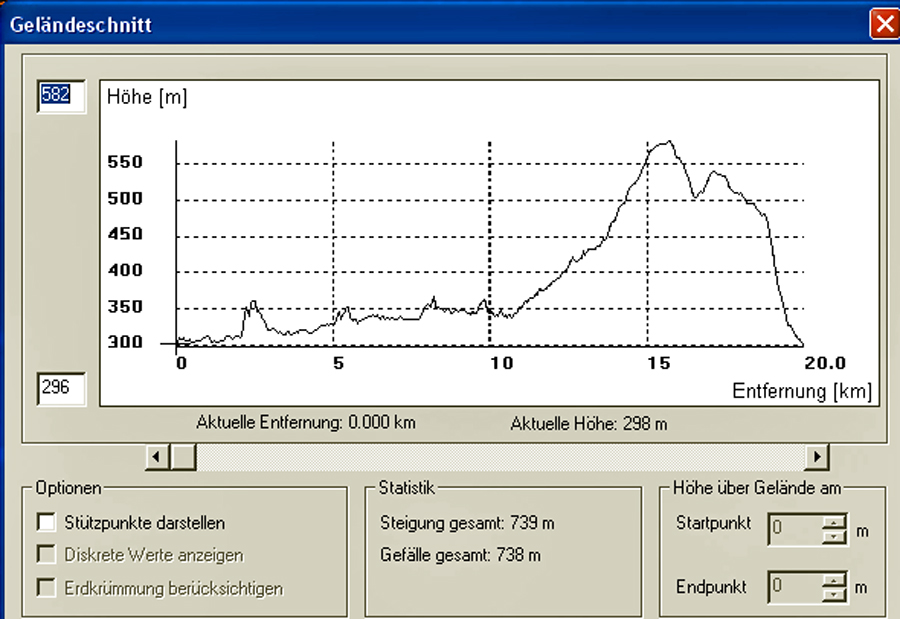Image resolution: width=900 pixels, height=619 pixels.
Task: Select the minimum height field showing 296
Action: click(62, 388)
